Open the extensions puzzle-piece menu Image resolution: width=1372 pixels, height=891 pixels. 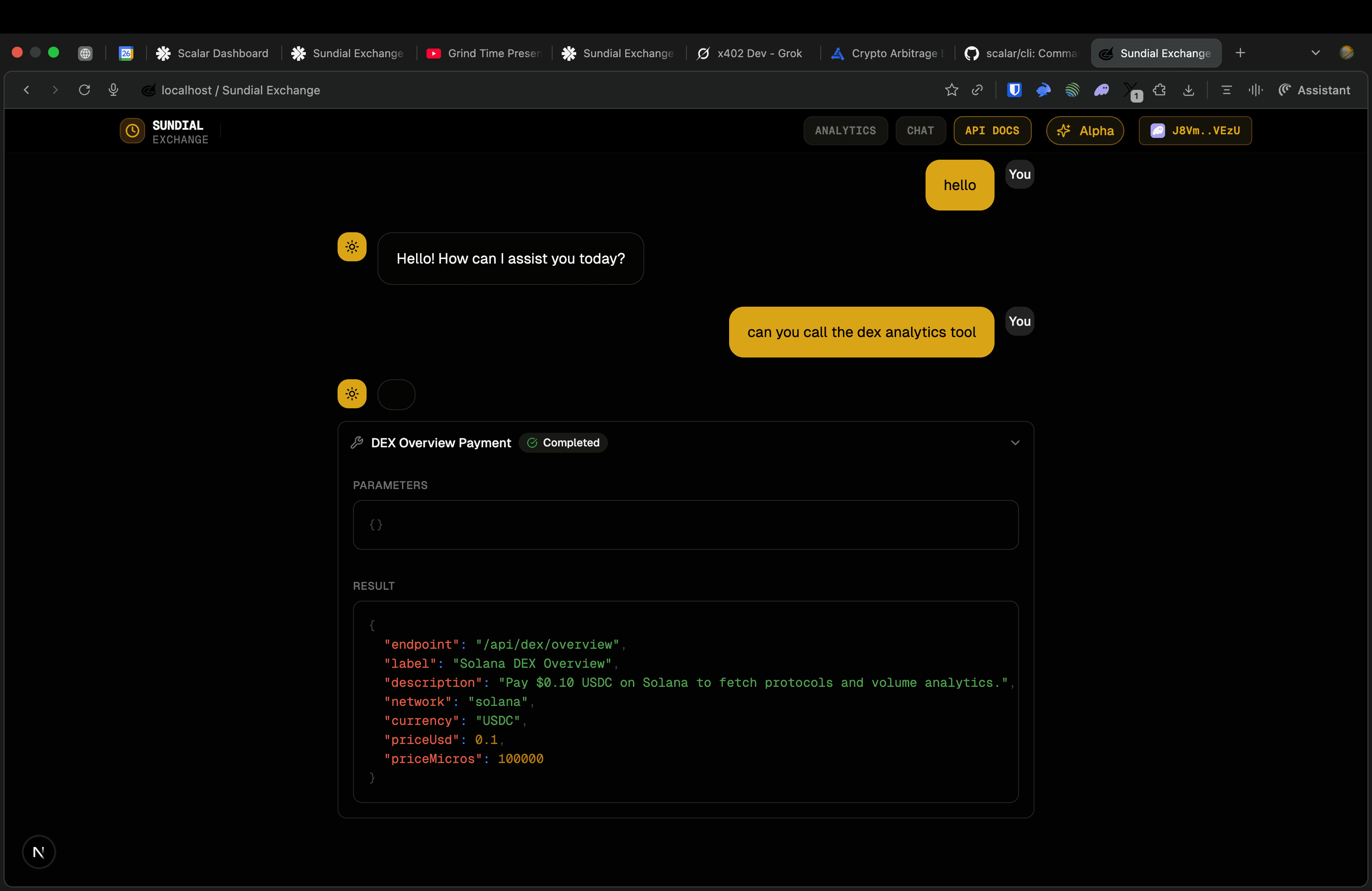[x=1159, y=90]
